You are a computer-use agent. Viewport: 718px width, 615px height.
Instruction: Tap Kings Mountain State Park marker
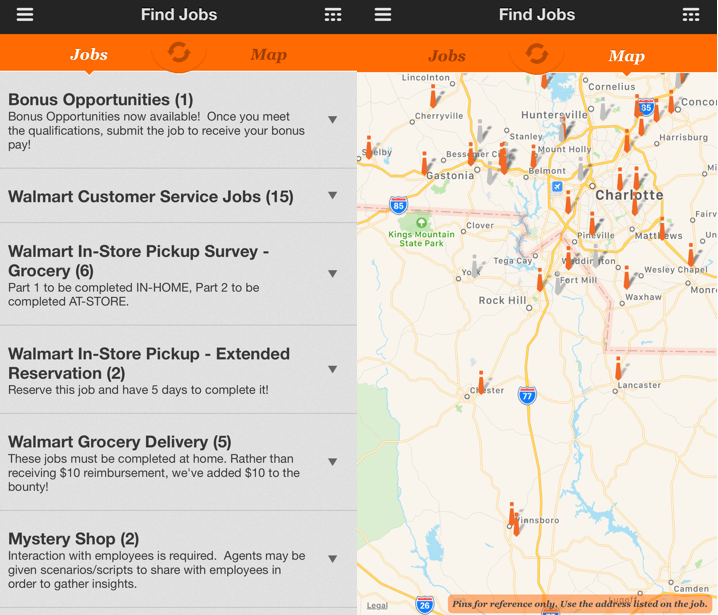point(421,223)
